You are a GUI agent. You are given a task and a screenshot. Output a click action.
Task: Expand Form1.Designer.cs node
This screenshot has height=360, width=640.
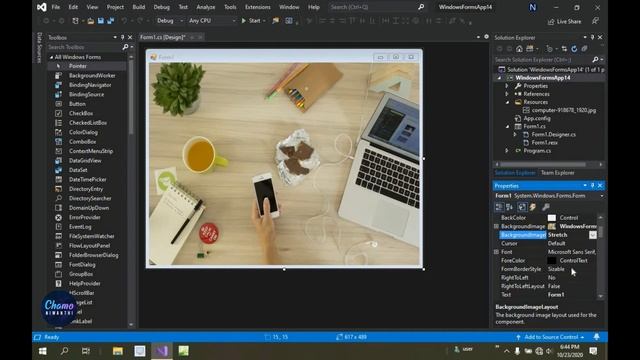pos(515,135)
